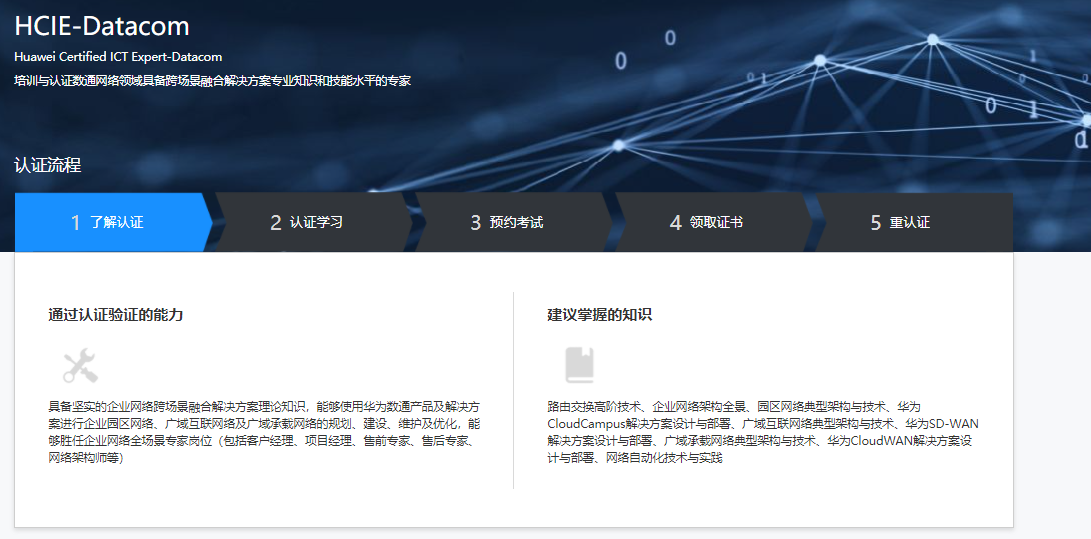Switch to the 认证学习 step tab
1091x539 pixels.
(x=313, y=223)
